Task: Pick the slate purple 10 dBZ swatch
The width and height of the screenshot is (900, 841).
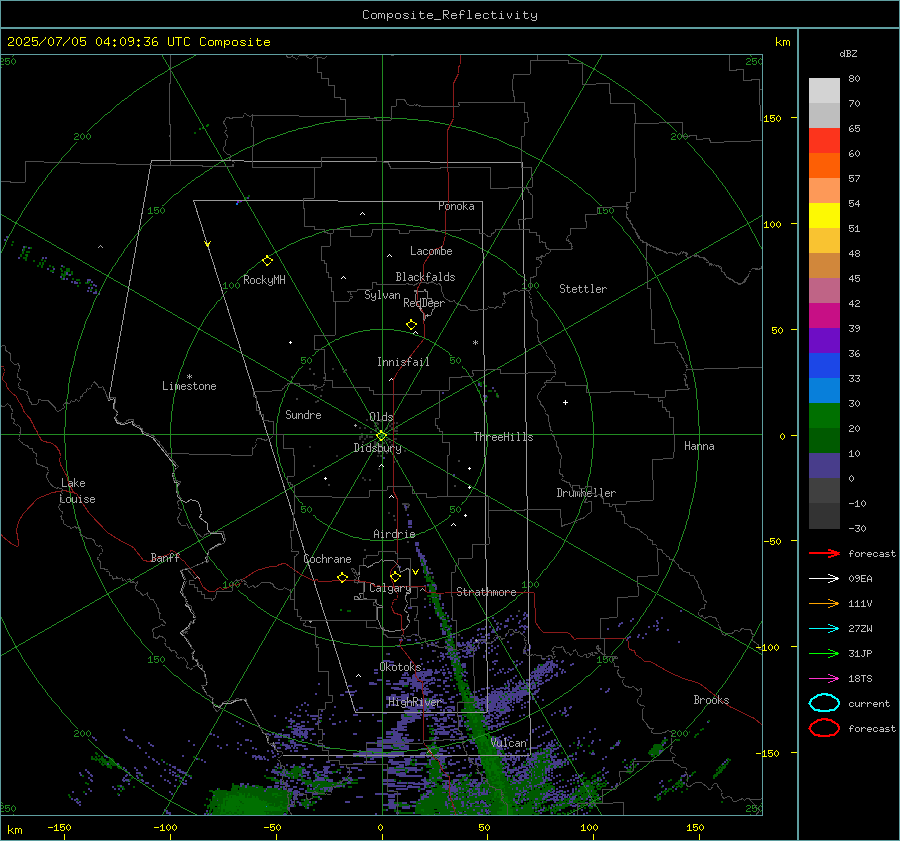Action: [824, 466]
